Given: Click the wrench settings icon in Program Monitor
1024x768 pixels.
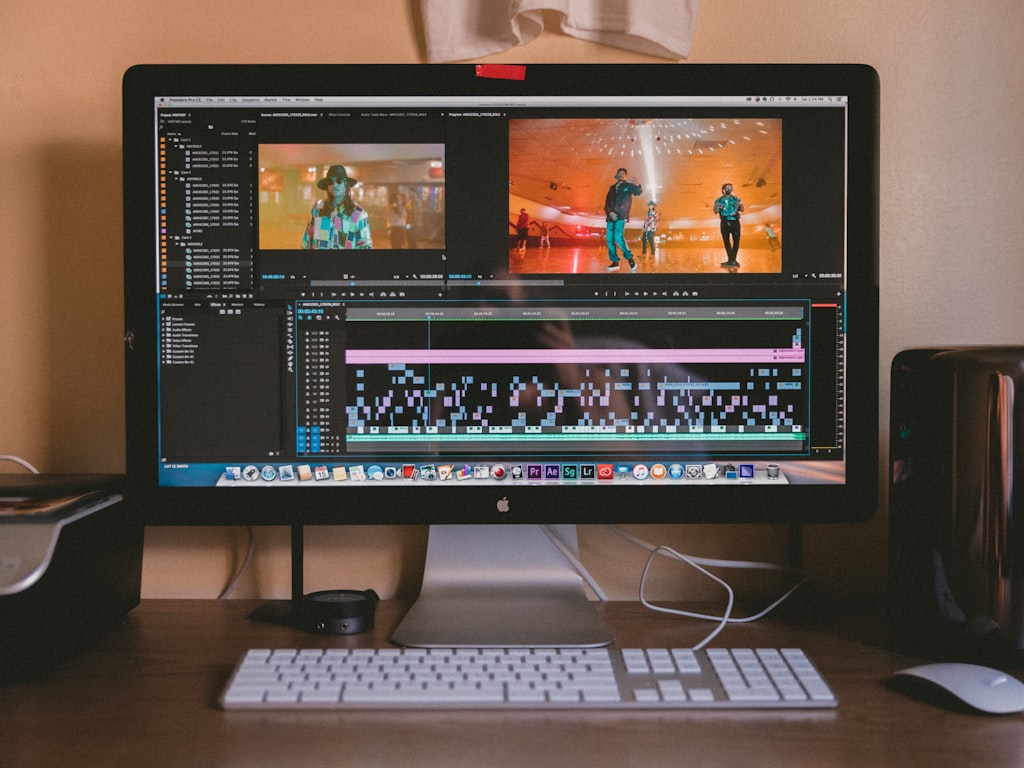Looking at the screenshot, I should [814, 275].
